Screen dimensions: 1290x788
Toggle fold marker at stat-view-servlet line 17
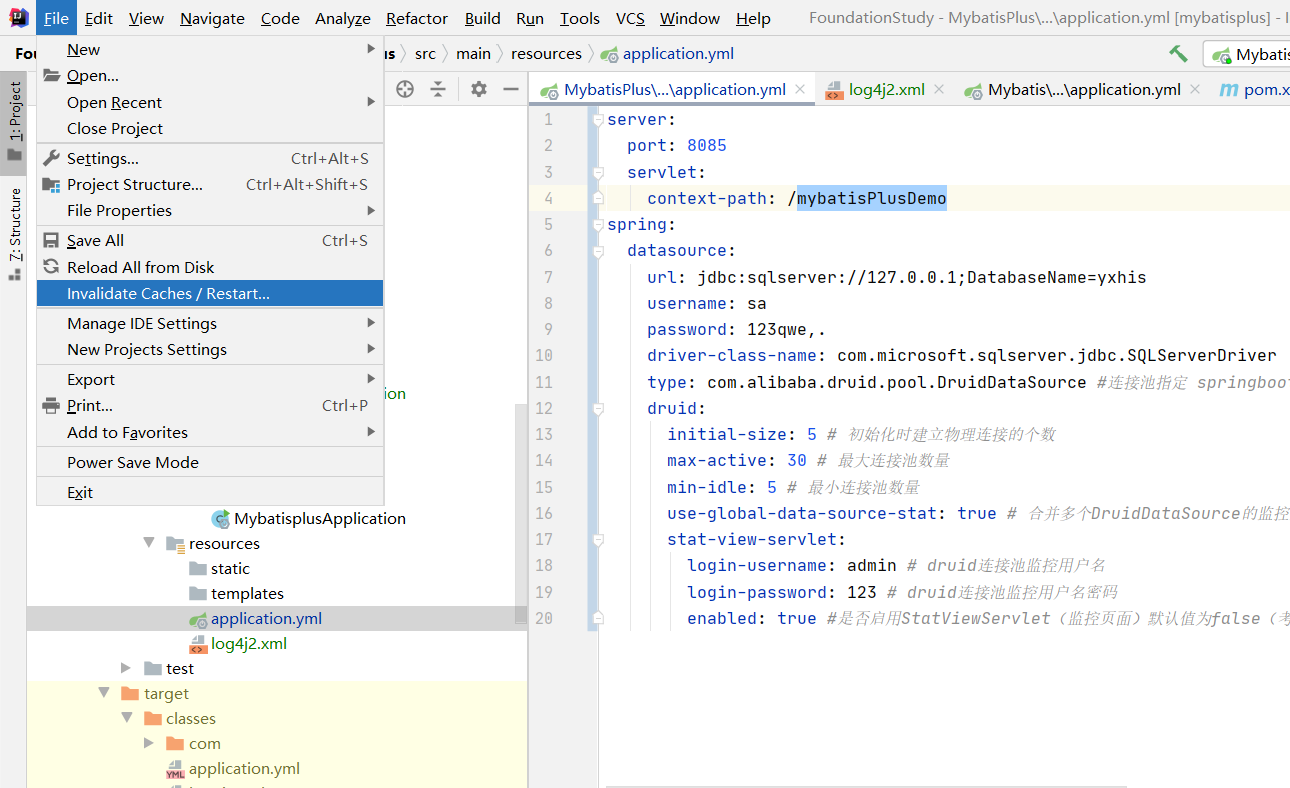point(598,540)
